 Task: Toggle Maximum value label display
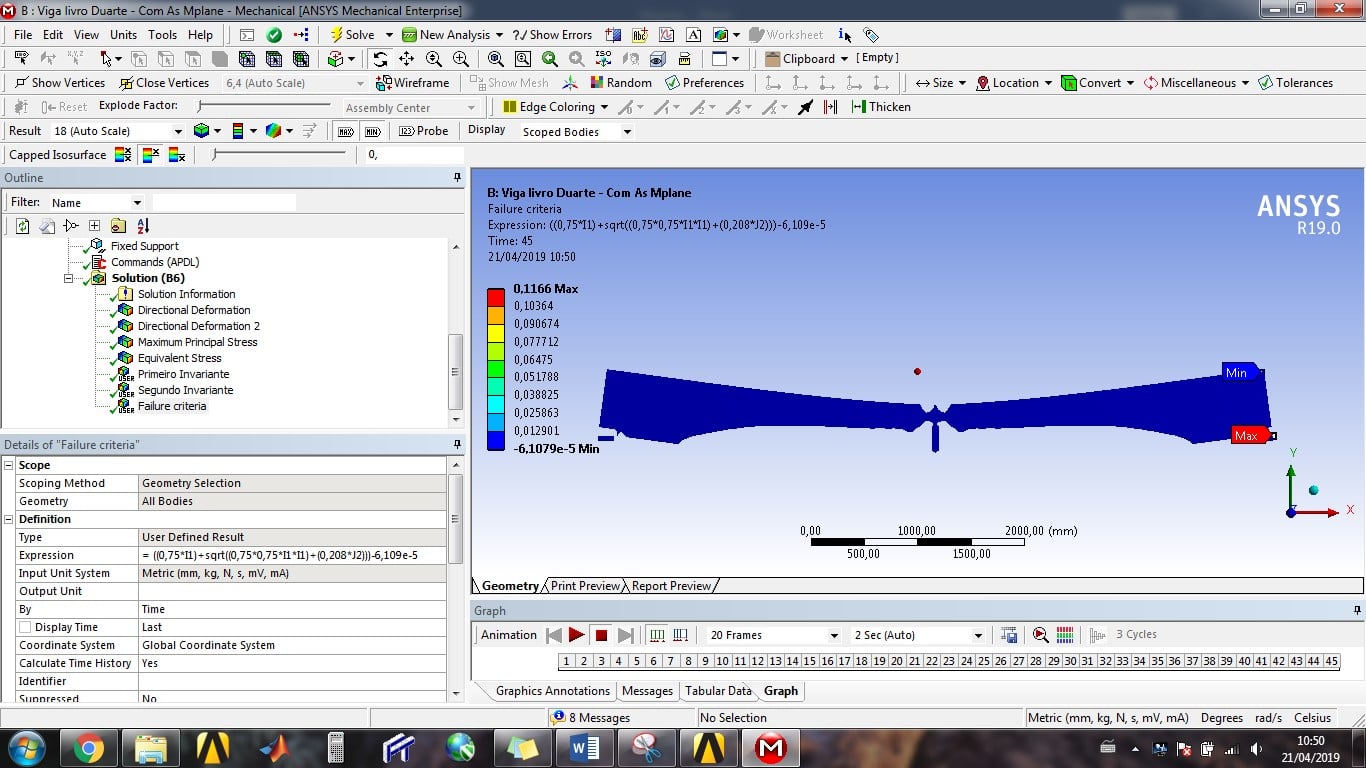point(344,131)
